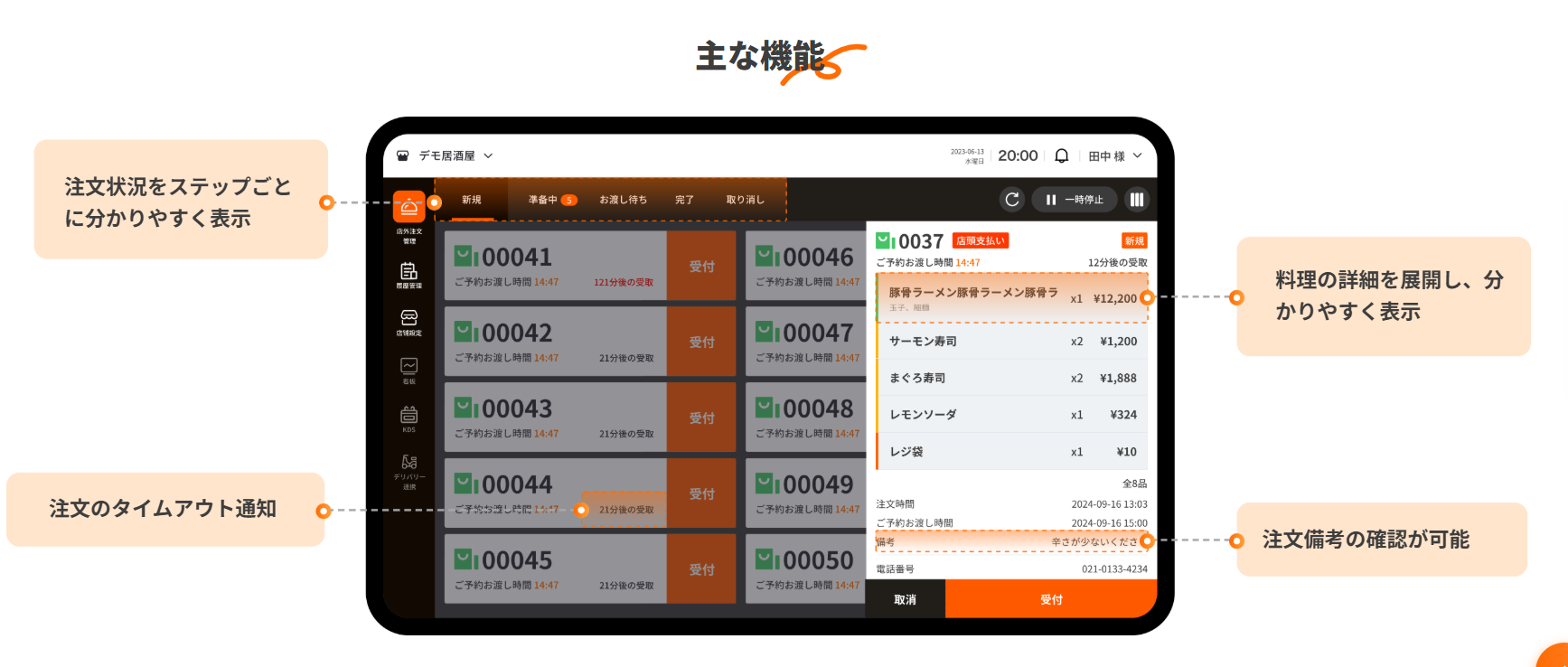Click the notification bell icon
The width and height of the screenshot is (1568, 667).
pos(1062,155)
